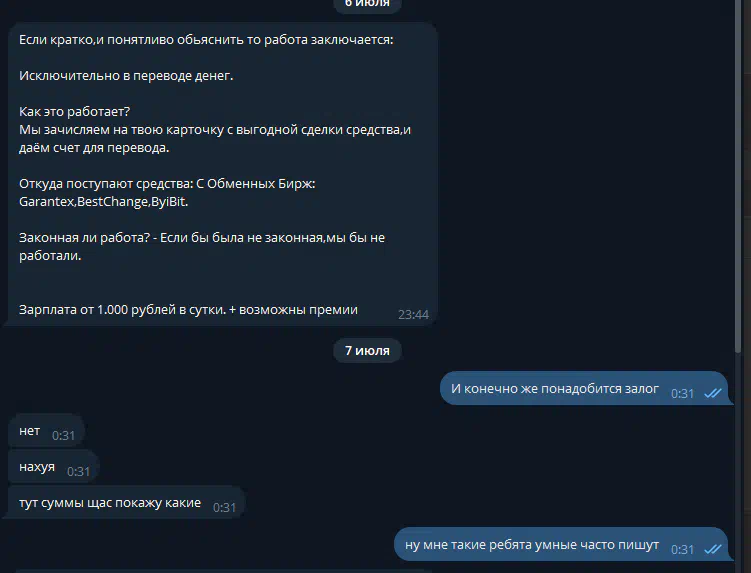751x573 pixels.
Task: Click the partially visible '6 июля' date badge
Action: coord(367,5)
